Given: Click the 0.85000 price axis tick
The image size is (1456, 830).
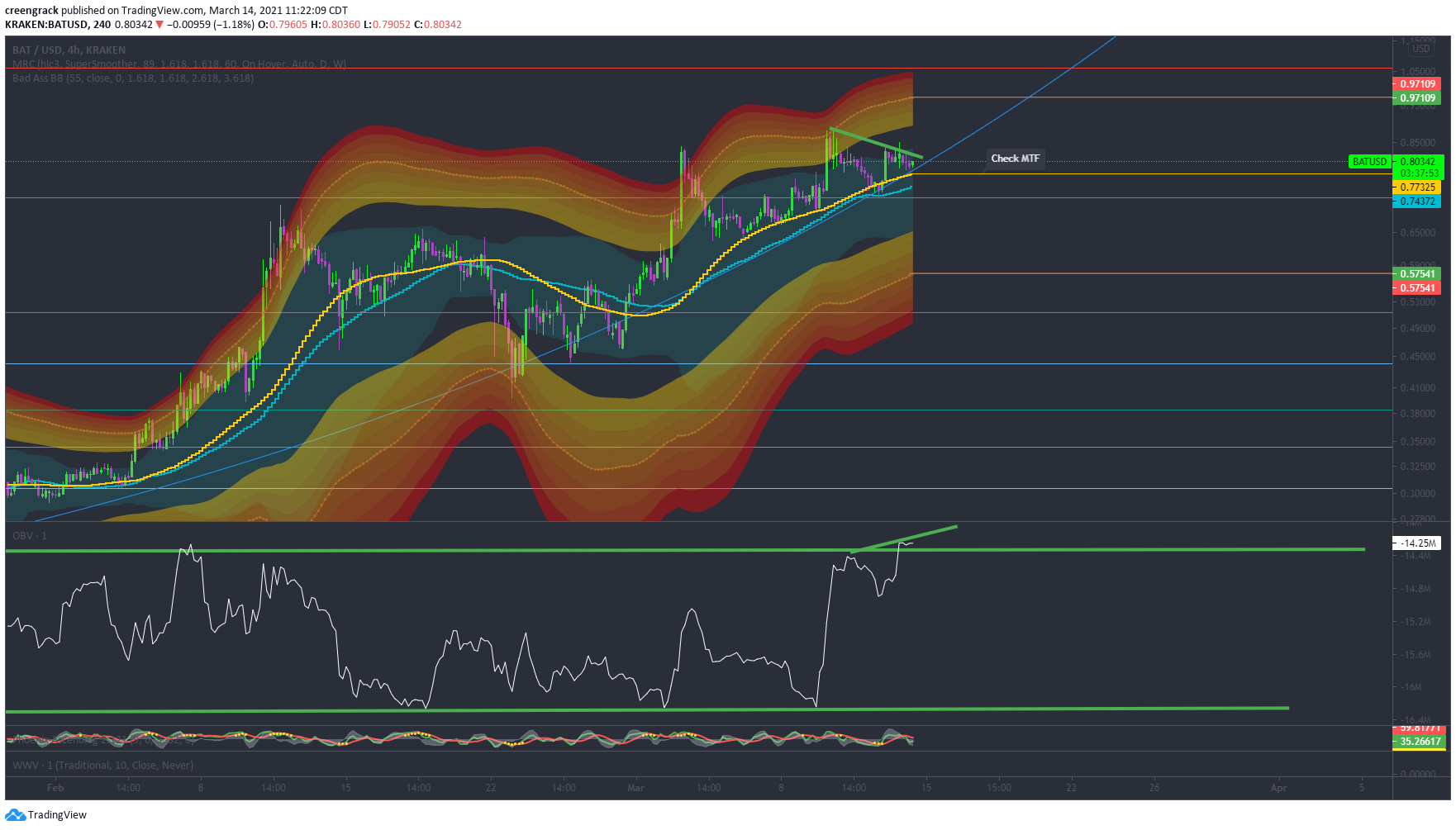Looking at the screenshot, I should [1418, 143].
